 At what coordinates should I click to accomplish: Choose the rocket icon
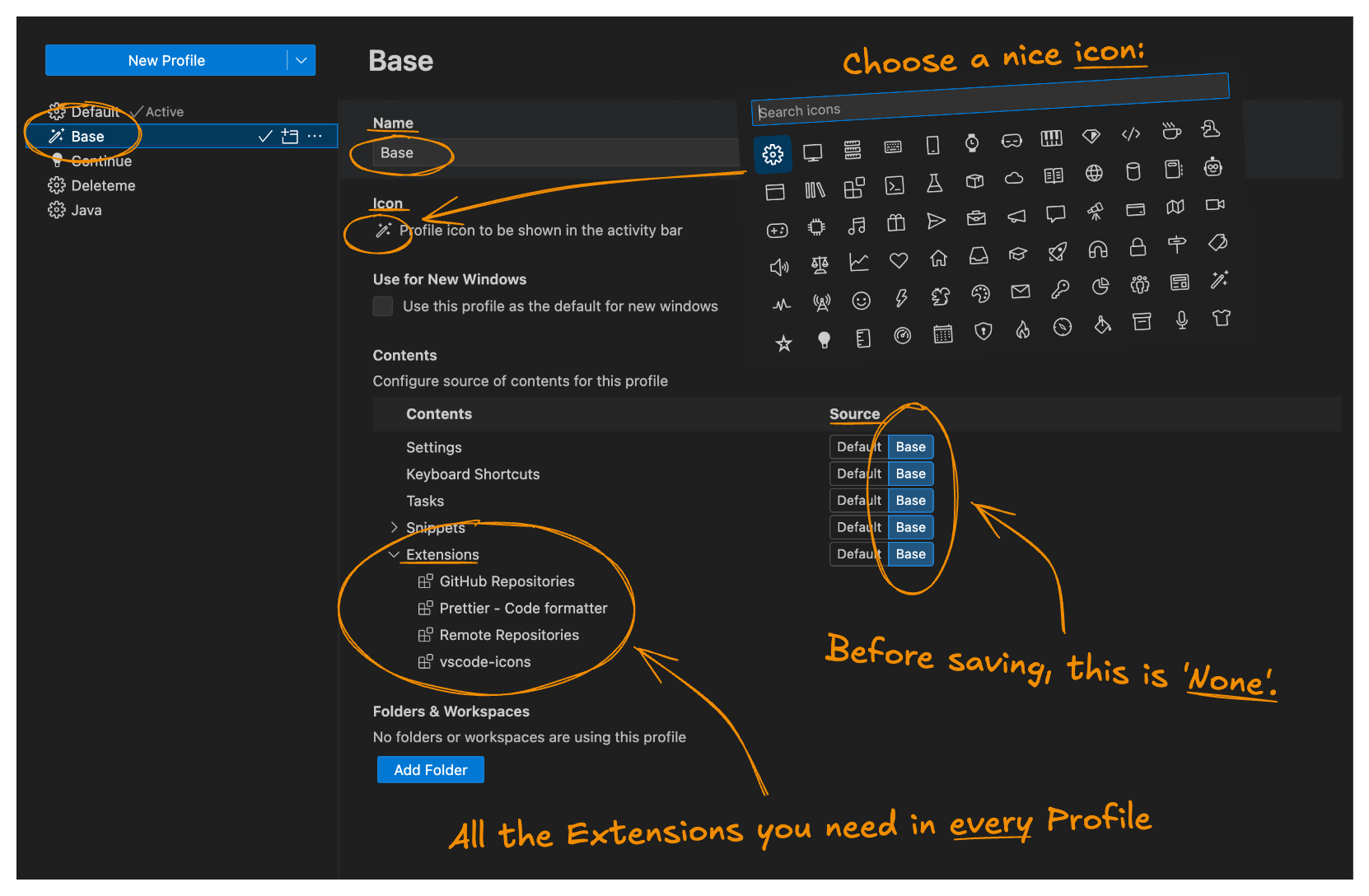pos(1058,251)
